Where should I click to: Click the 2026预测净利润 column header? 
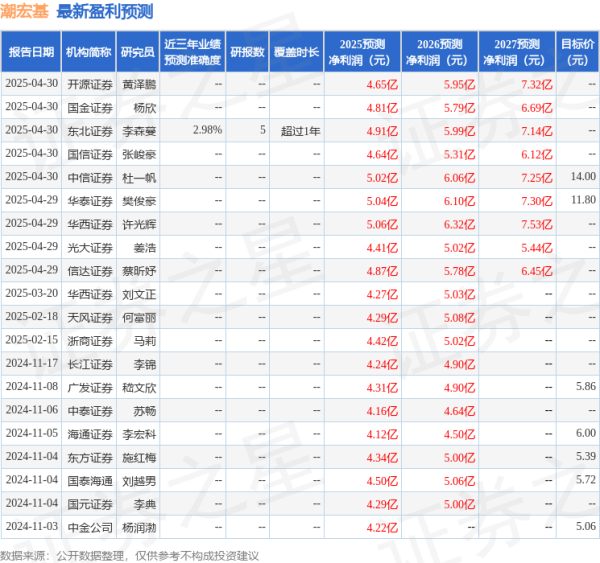(440, 51)
